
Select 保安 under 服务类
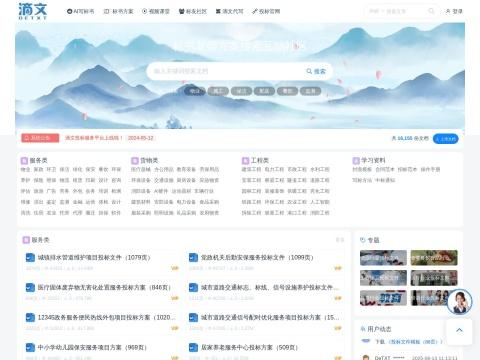point(90,169)
